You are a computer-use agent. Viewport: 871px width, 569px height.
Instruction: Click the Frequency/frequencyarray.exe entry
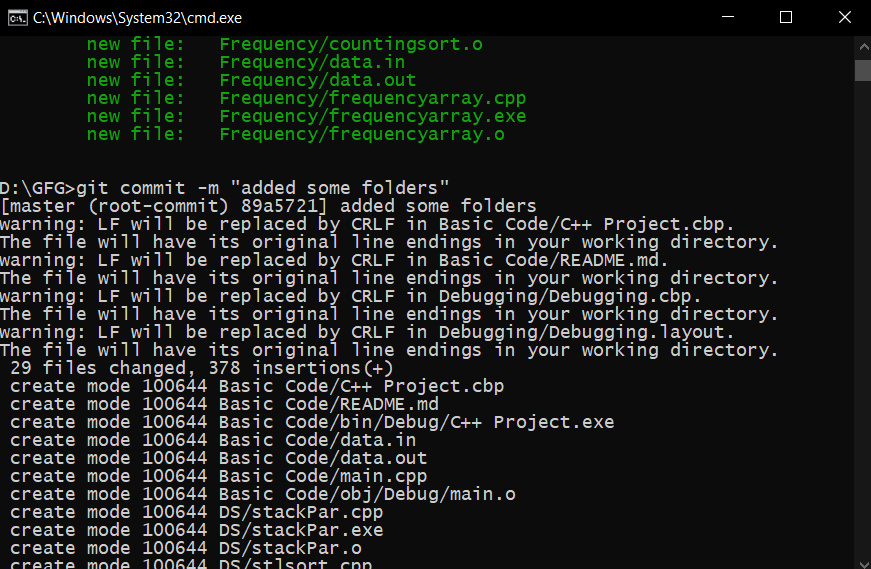[x=373, y=116]
